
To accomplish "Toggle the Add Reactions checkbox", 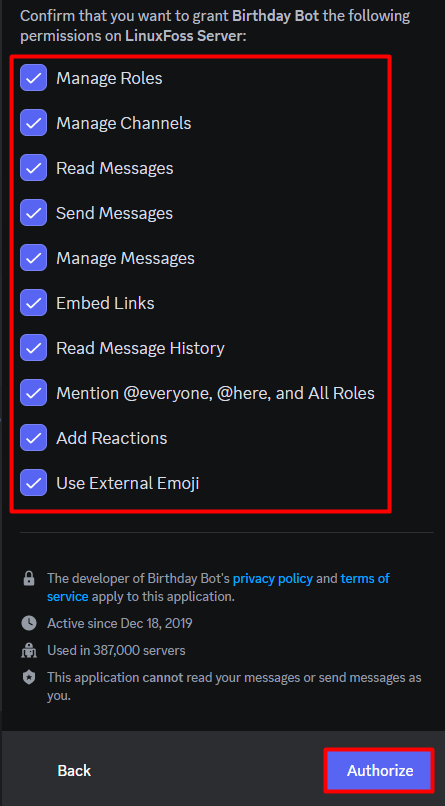I will (33, 438).
